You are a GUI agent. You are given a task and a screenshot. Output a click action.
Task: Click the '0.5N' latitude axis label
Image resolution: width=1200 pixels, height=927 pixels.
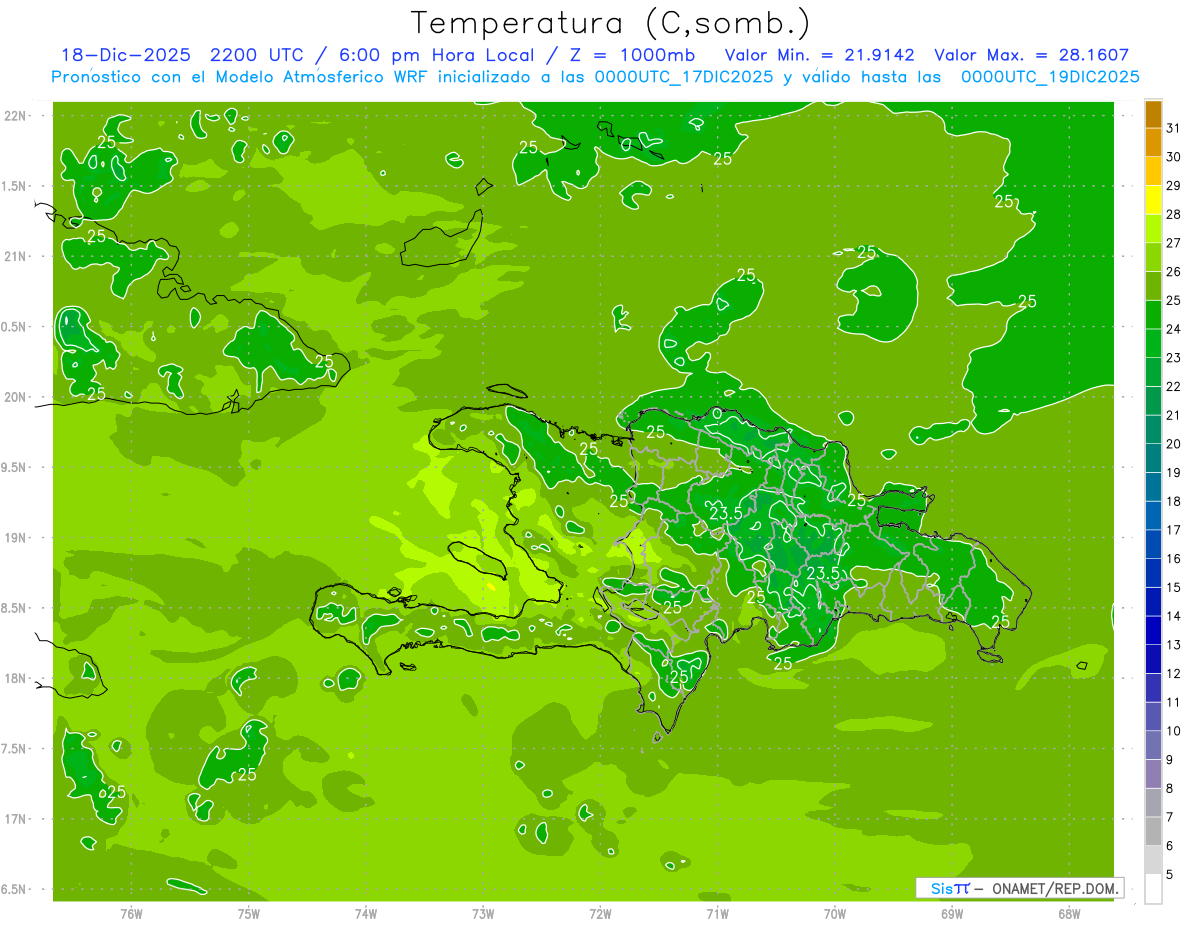click(15, 327)
